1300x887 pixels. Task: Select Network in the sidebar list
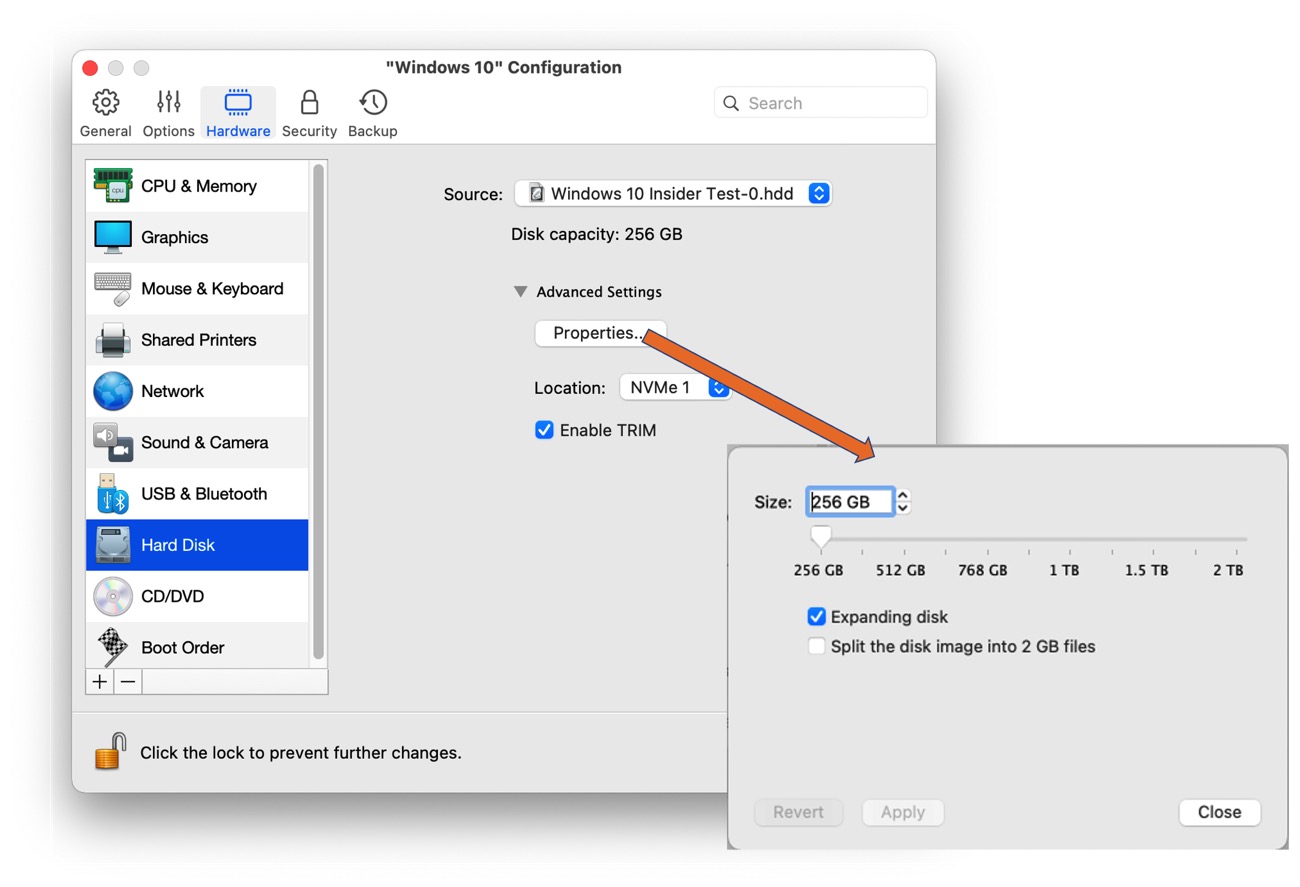[197, 391]
